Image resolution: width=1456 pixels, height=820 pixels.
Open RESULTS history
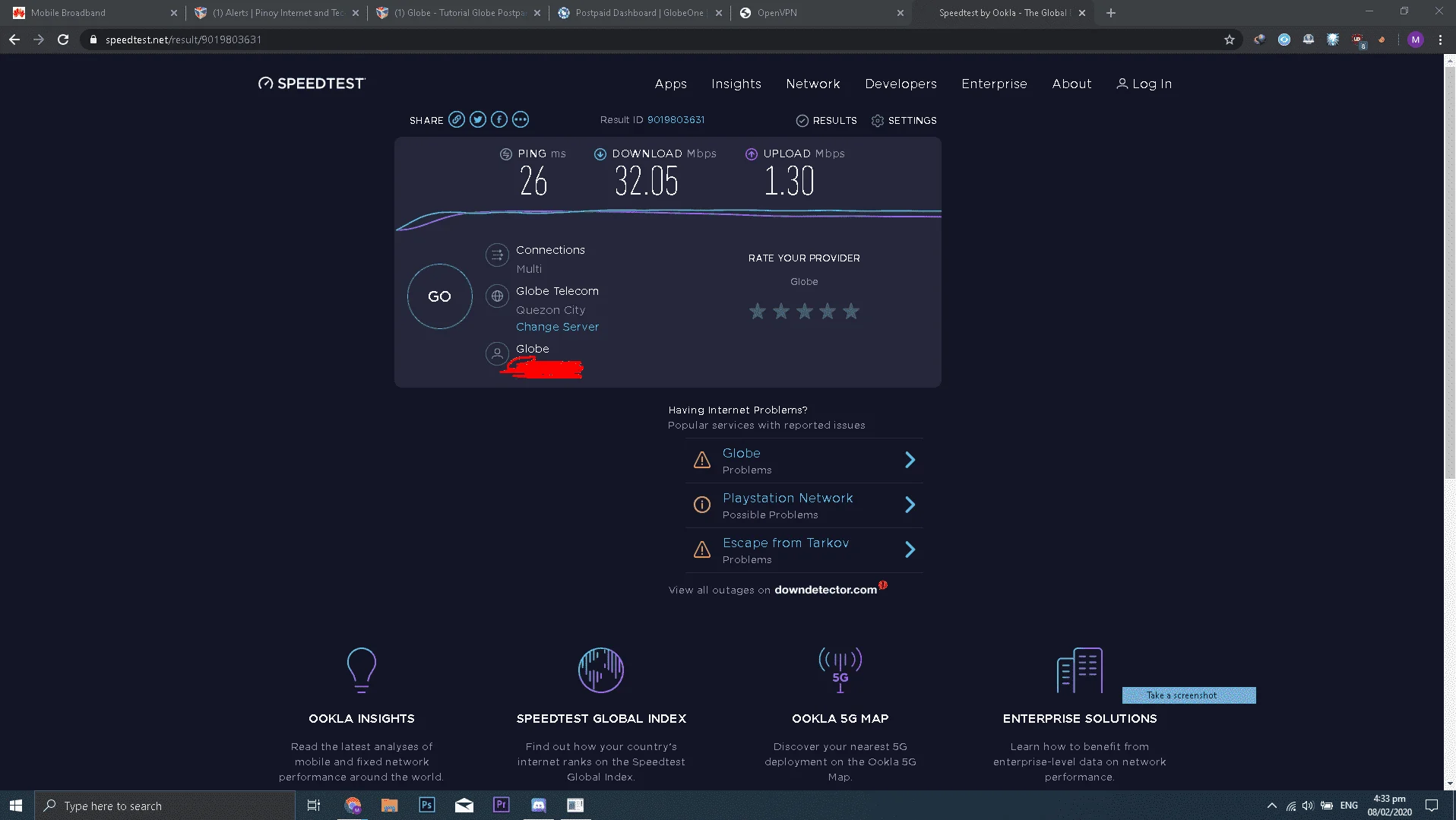click(826, 120)
